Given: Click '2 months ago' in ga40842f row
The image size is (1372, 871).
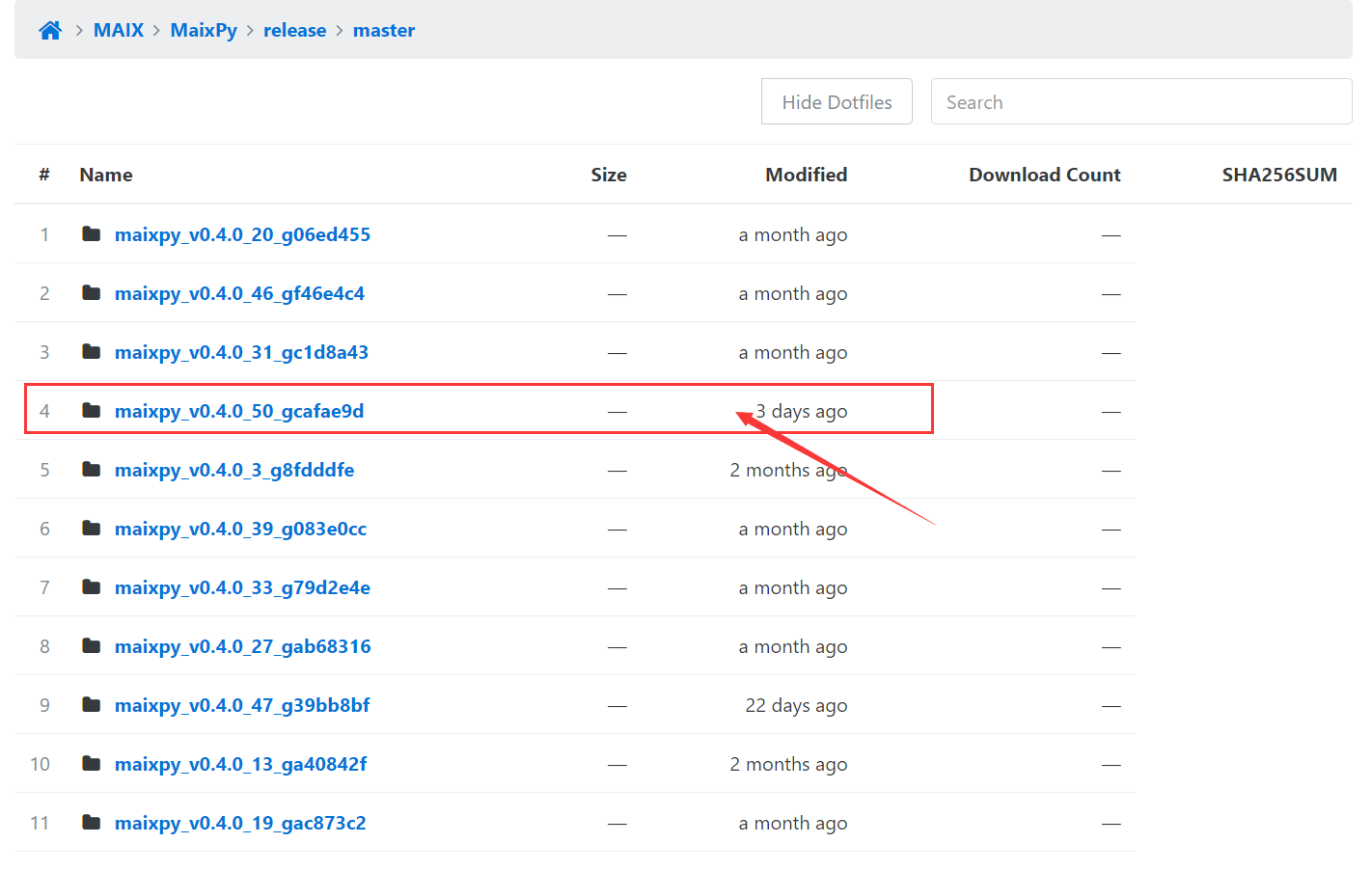Looking at the screenshot, I should click(x=788, y=765).
